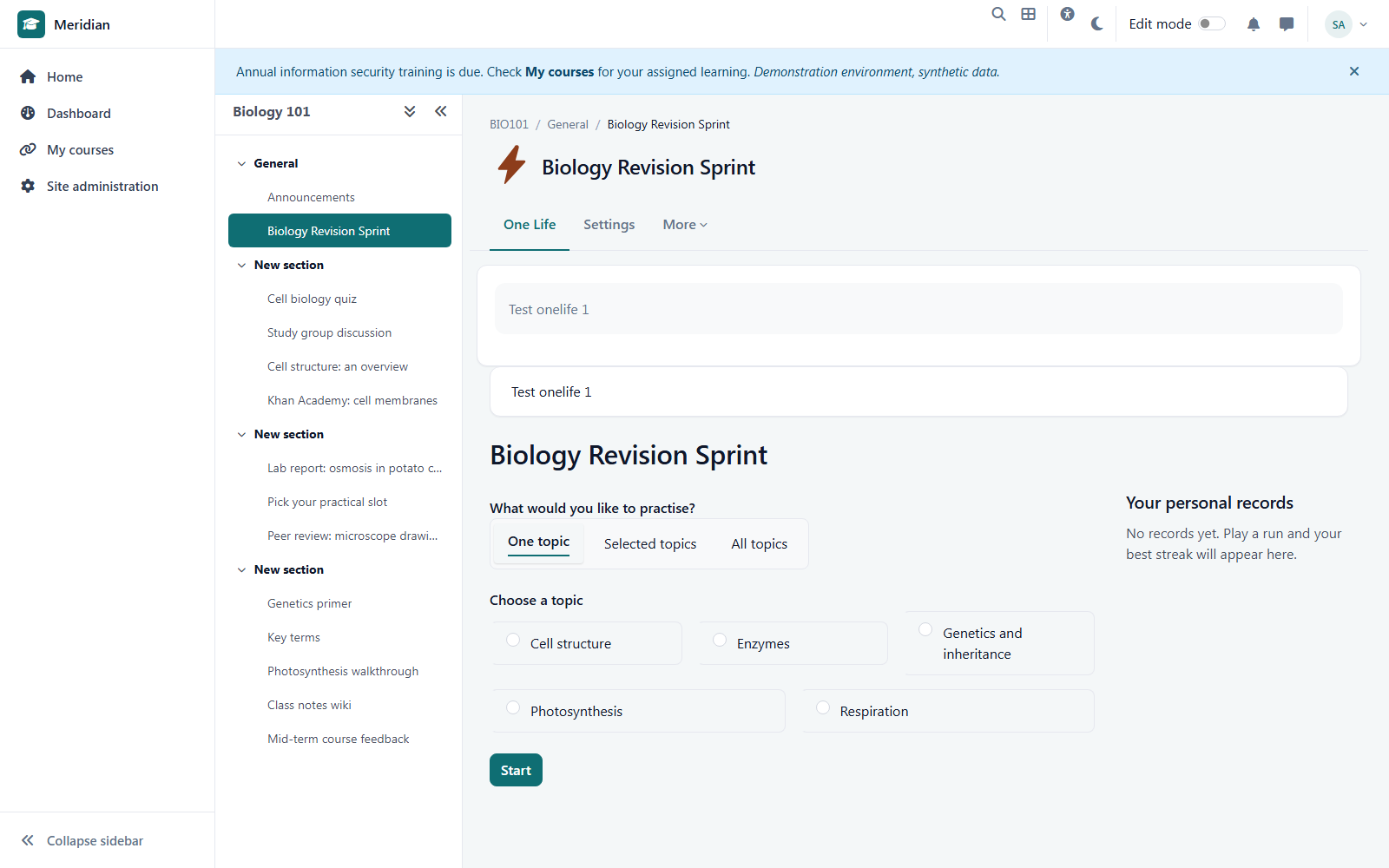Open the user menu dropdown arrow
This screenshot has width=1389, height=868.
pyautogui.click(x=1364, y=24)
